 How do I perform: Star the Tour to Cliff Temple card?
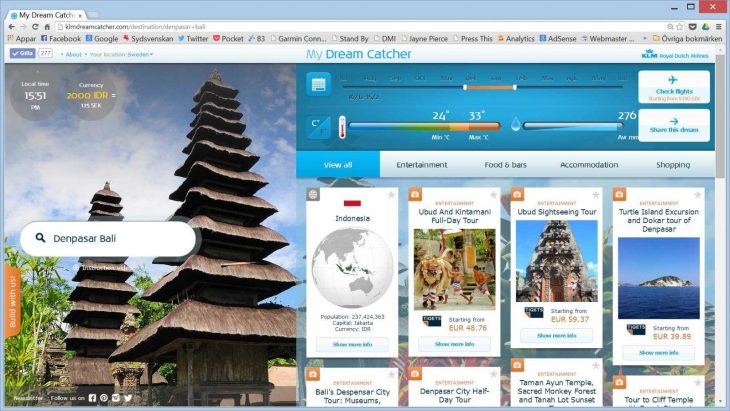(697, 383)
